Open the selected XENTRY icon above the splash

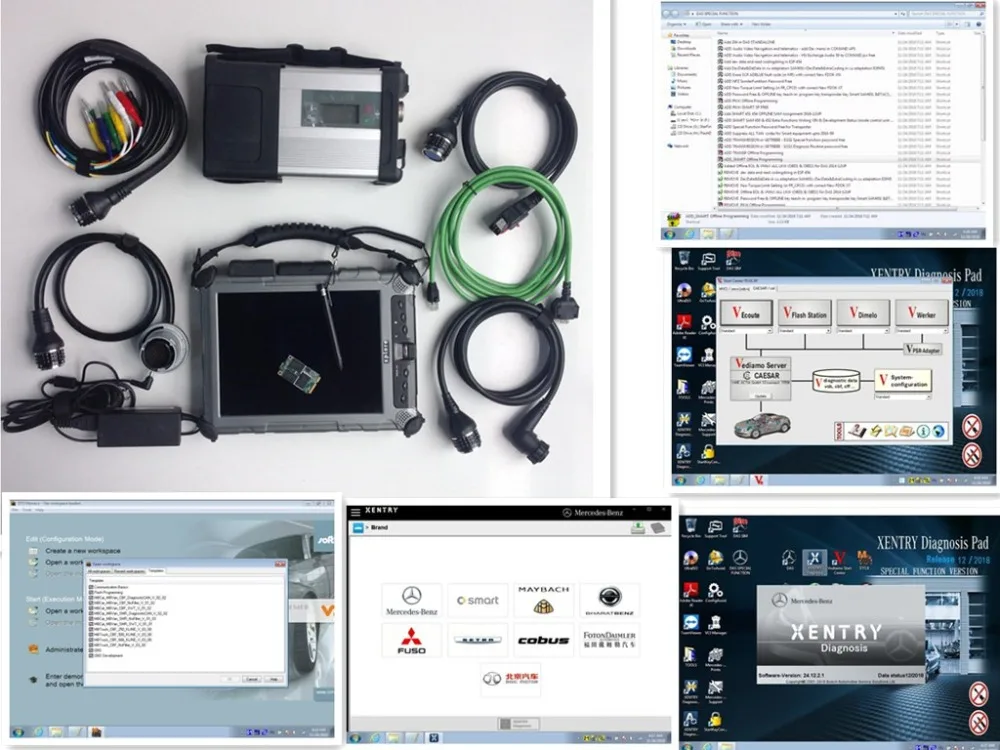[x=814, y=561]
